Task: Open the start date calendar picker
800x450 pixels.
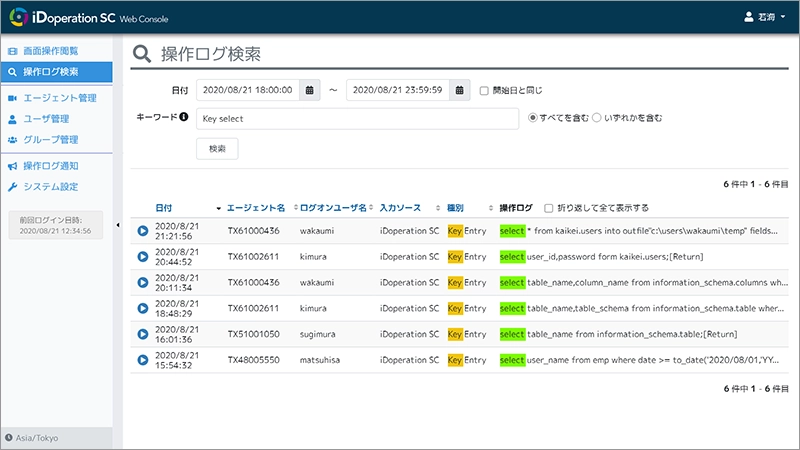Action: (310, 90)
